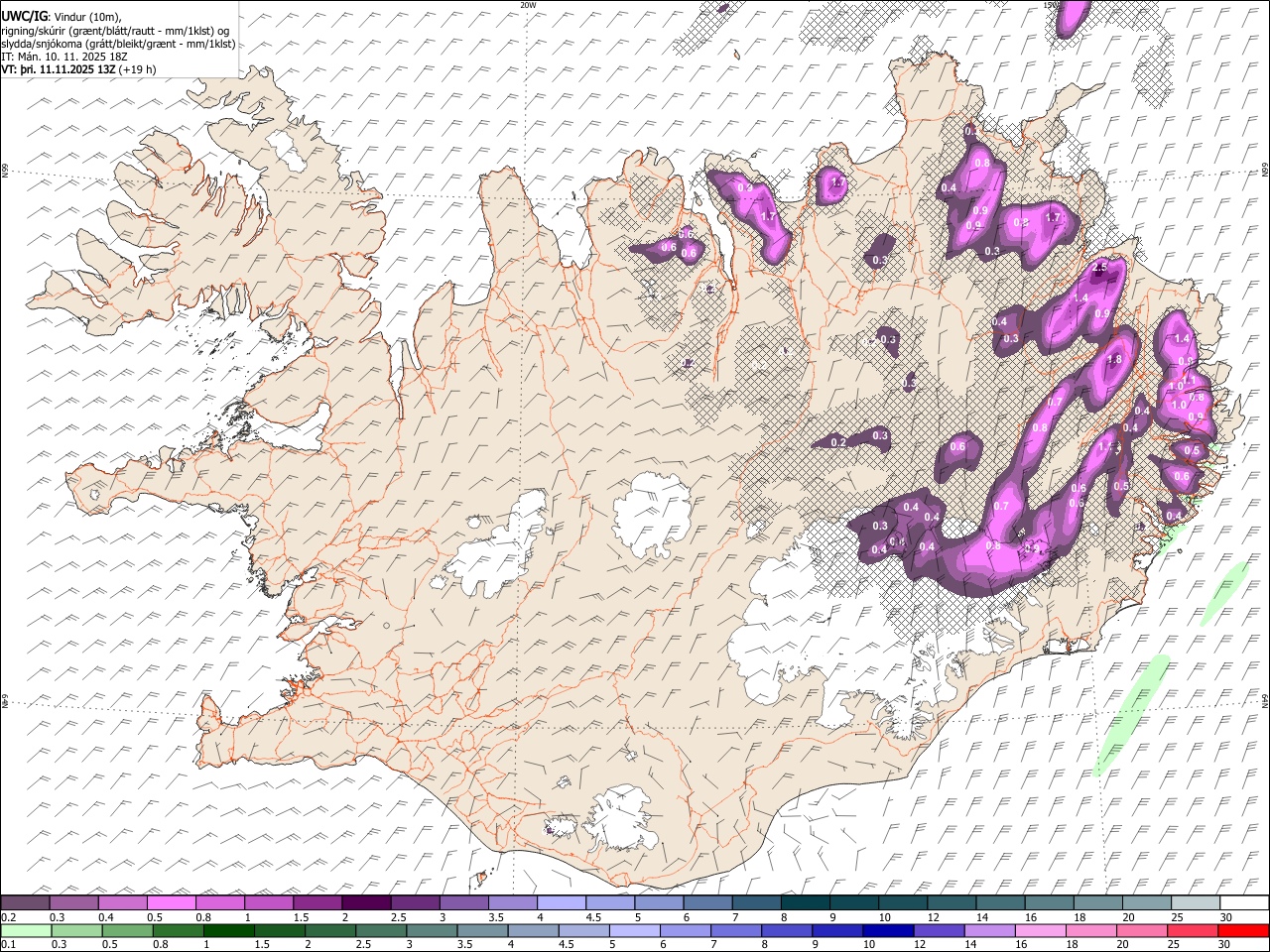Select the 0.5 green swatch in lower legend row

[x=127, y=930]
